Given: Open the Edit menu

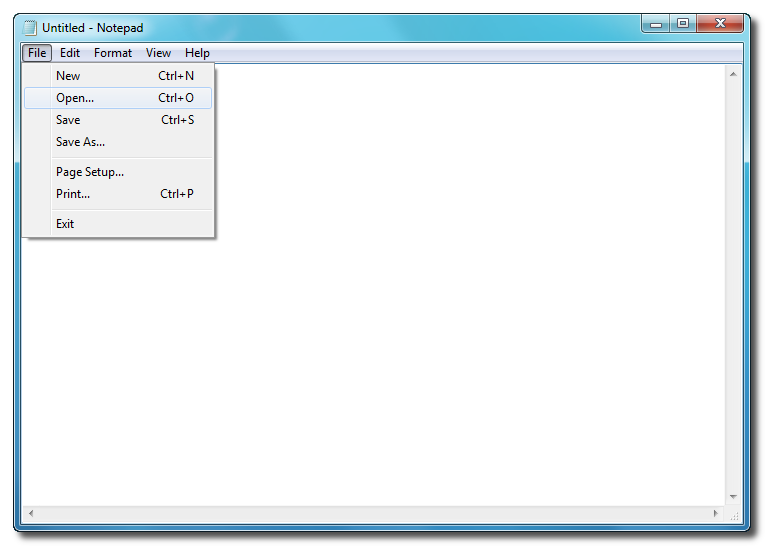Looking at the screenshot, I should click(x=70, y=53).
